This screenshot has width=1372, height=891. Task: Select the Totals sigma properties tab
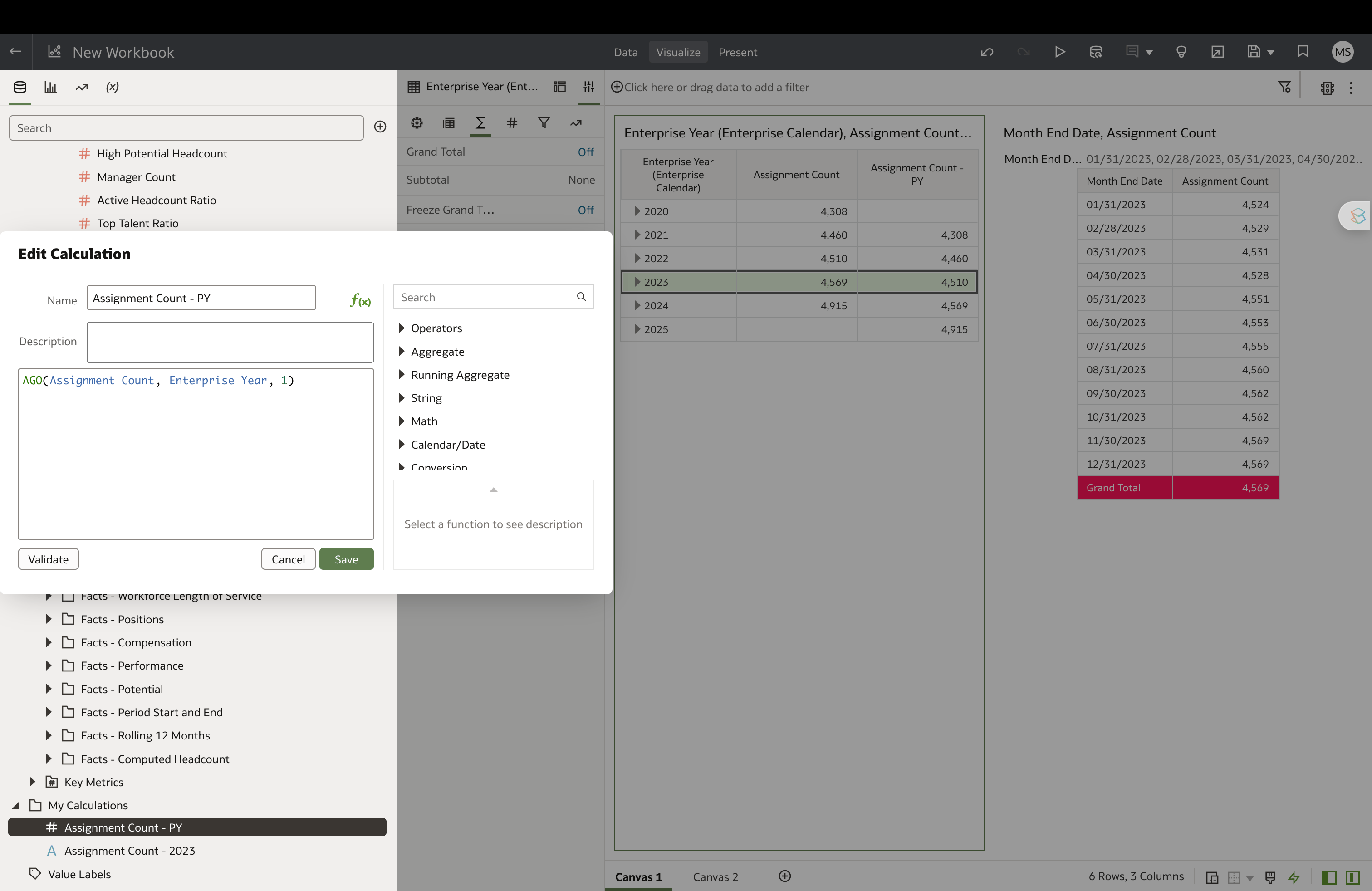click(x=480, y=123)
